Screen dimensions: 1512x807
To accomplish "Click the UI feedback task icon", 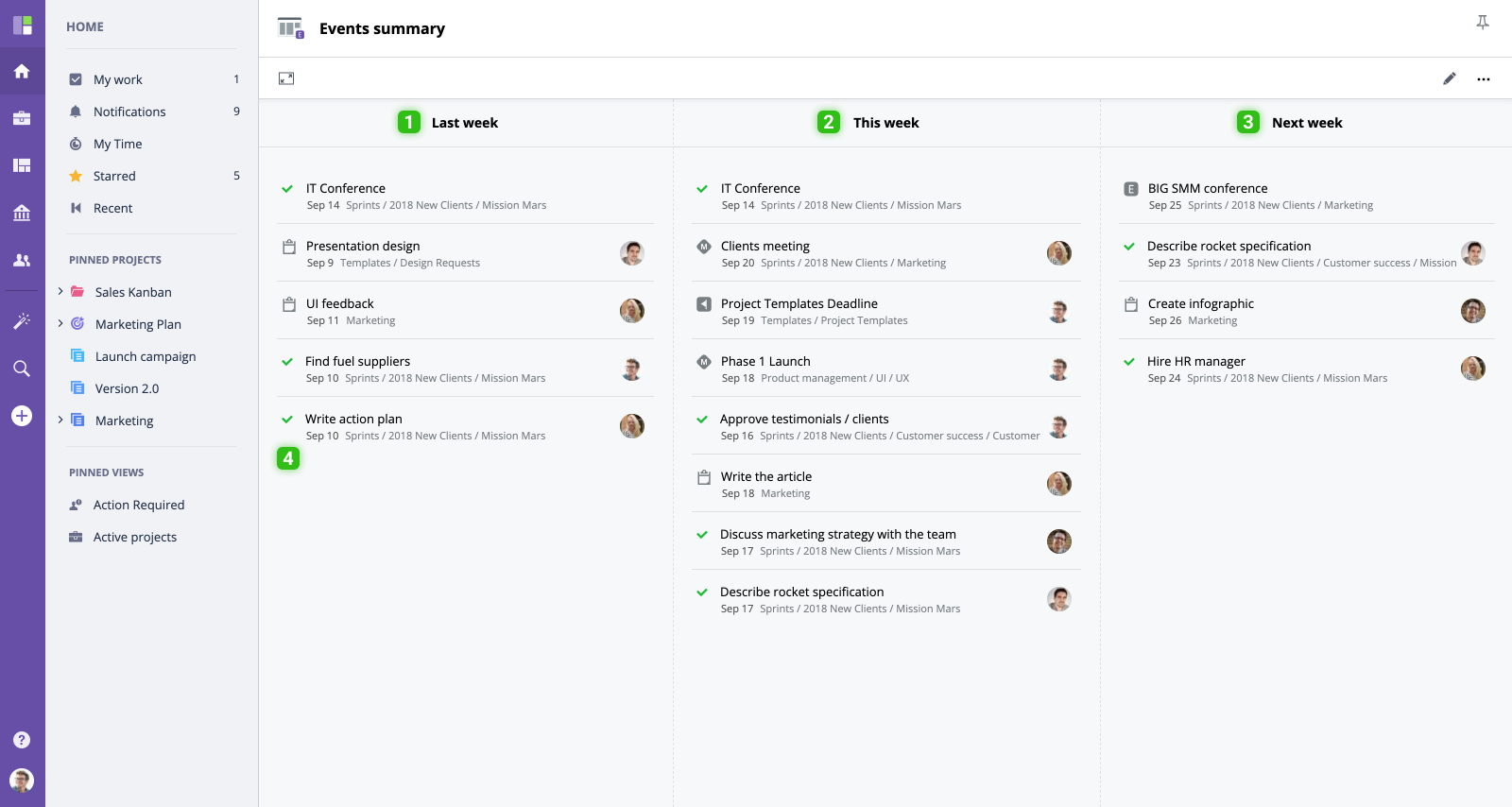I will click(289, 304).
